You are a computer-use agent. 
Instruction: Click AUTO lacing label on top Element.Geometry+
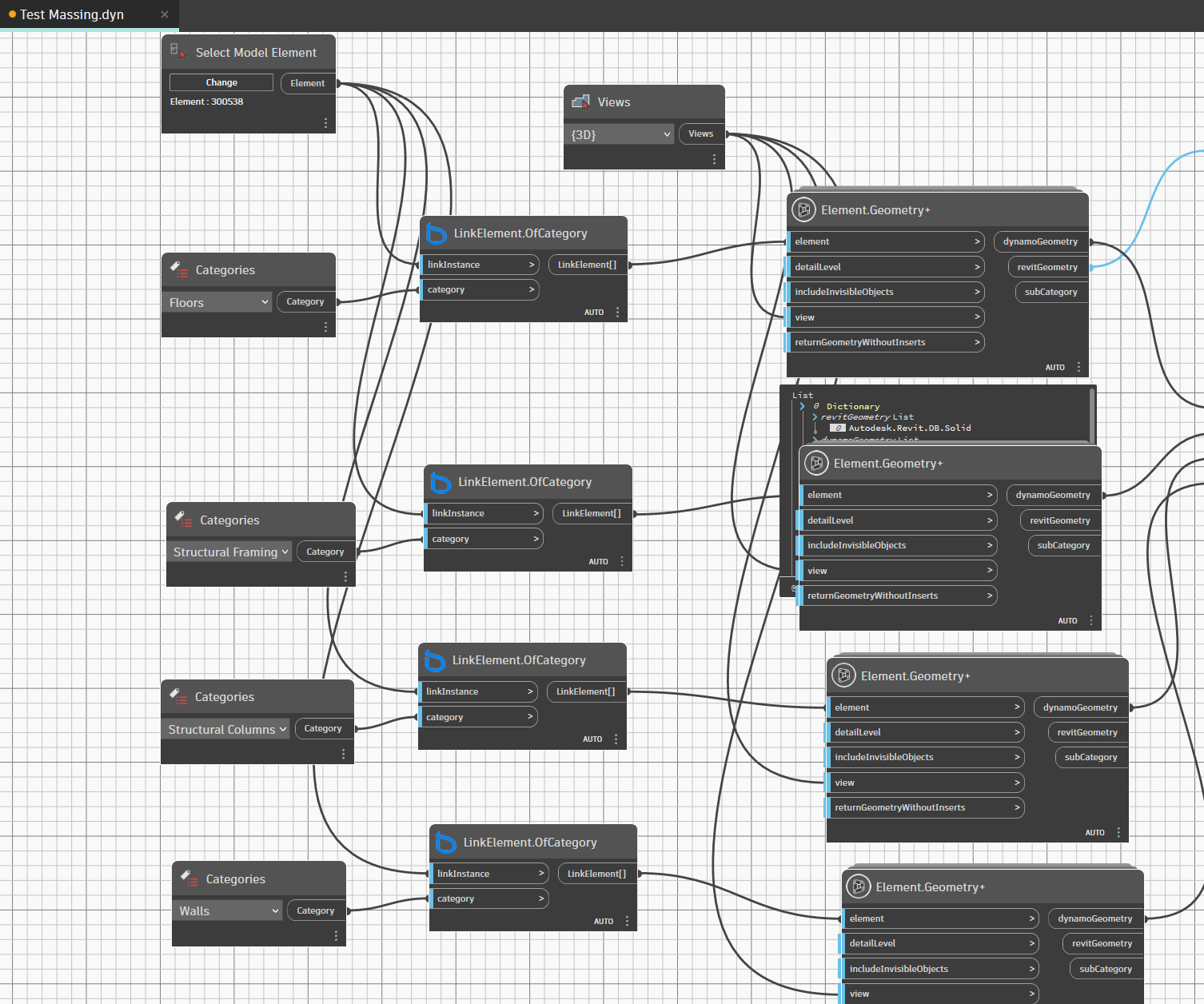tap(1055, 368)
